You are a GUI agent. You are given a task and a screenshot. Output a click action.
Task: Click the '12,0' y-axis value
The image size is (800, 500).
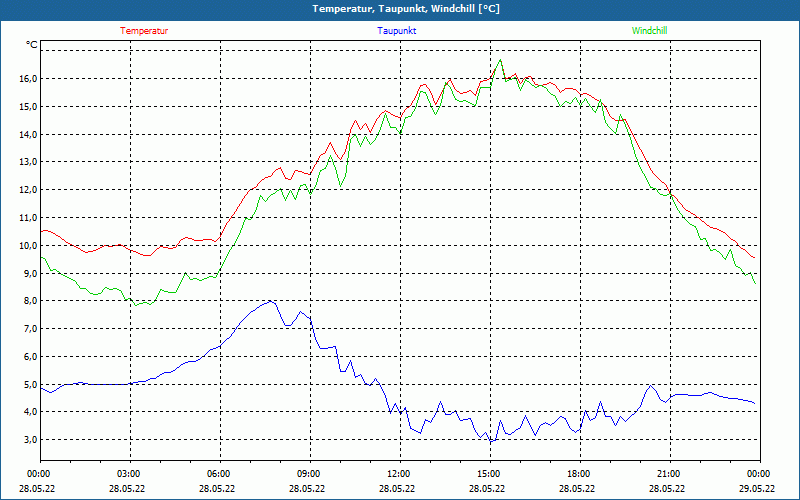[x=28, y=190]
